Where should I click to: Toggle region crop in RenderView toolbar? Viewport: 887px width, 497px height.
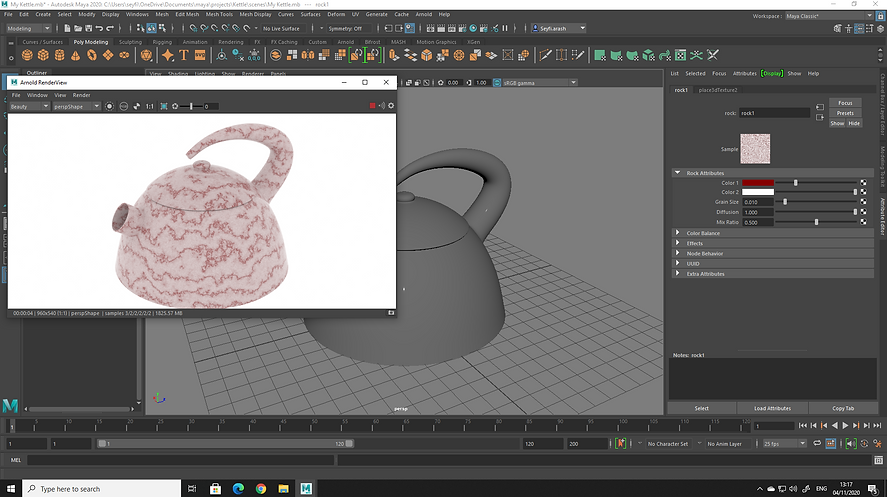164,106
